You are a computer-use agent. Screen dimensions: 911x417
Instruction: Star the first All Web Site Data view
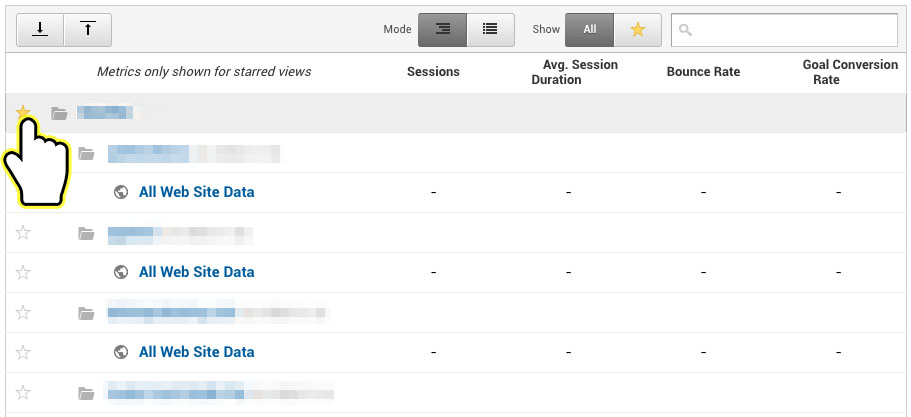pos(24,192)
